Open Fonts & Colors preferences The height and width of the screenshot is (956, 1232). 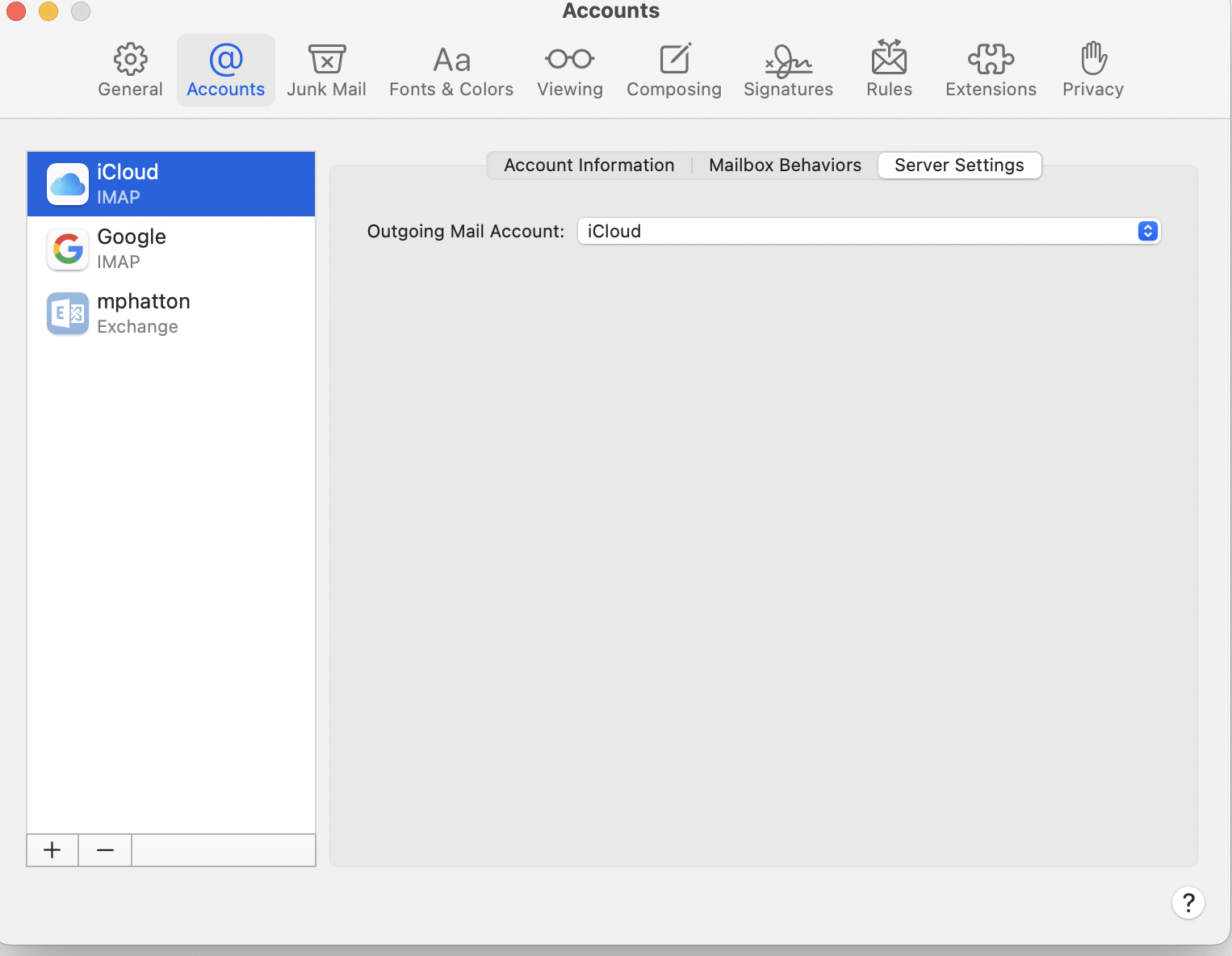point(451,70)
